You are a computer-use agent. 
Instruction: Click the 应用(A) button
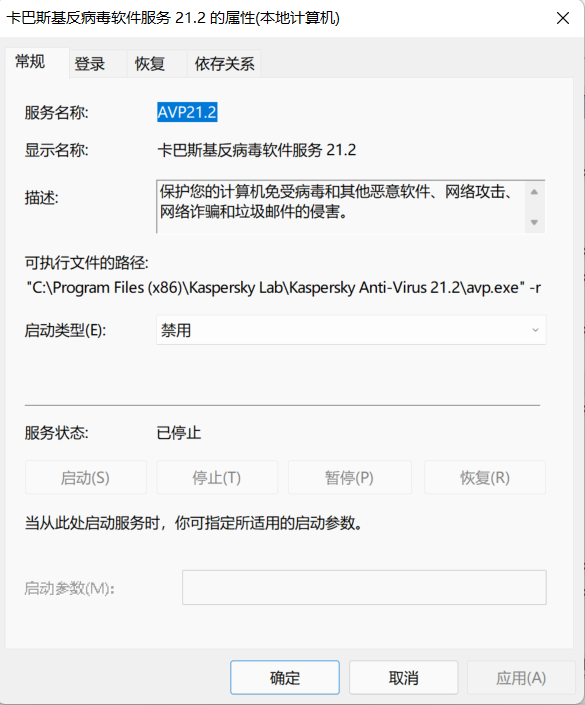[x=521, y=678]
